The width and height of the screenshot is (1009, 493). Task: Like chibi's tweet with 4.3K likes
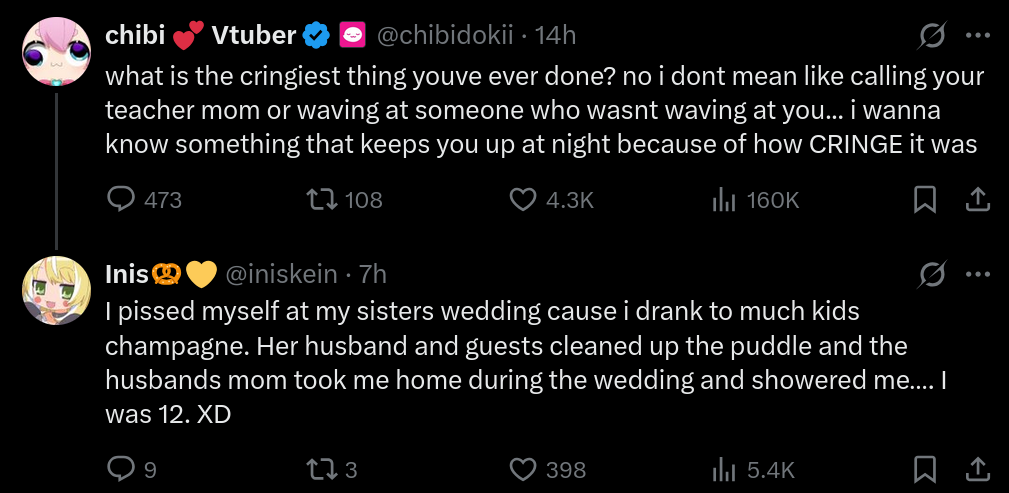pos(524,200)
